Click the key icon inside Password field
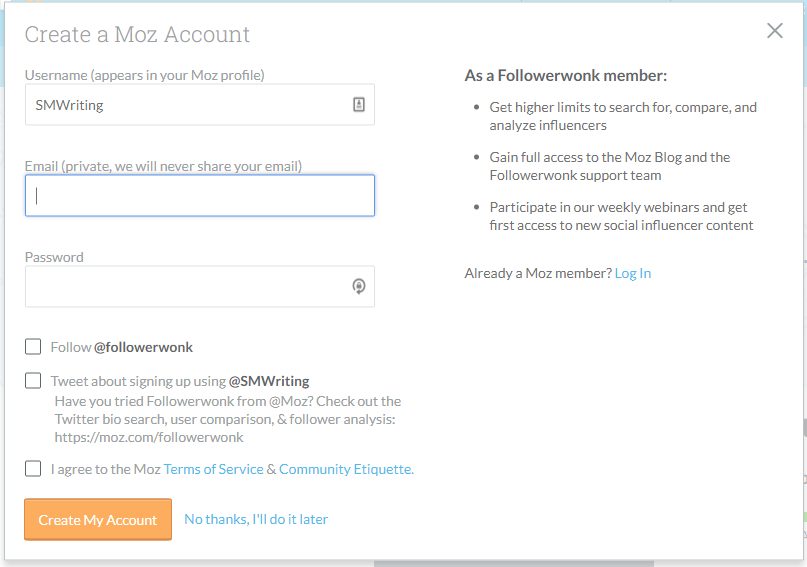 tap(359, 286)
